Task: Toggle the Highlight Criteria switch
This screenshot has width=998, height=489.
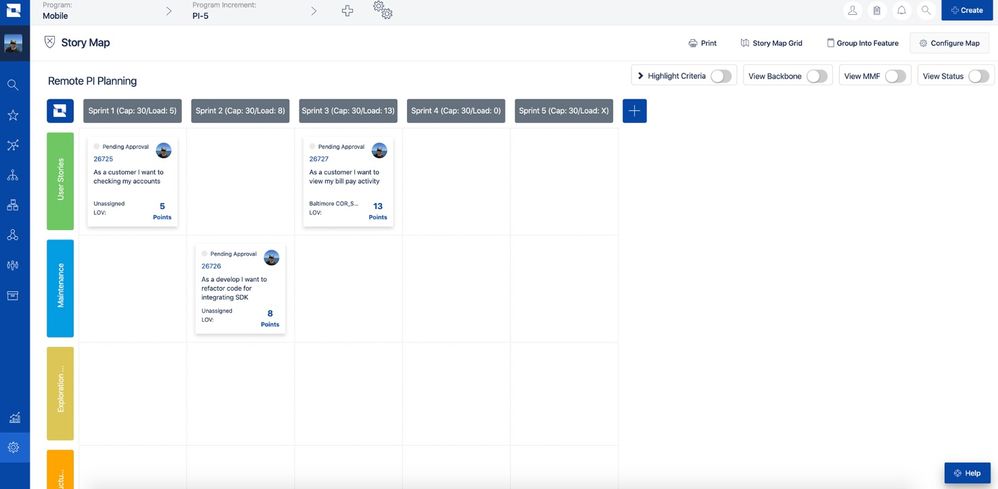Action: [x=721, y=76]
